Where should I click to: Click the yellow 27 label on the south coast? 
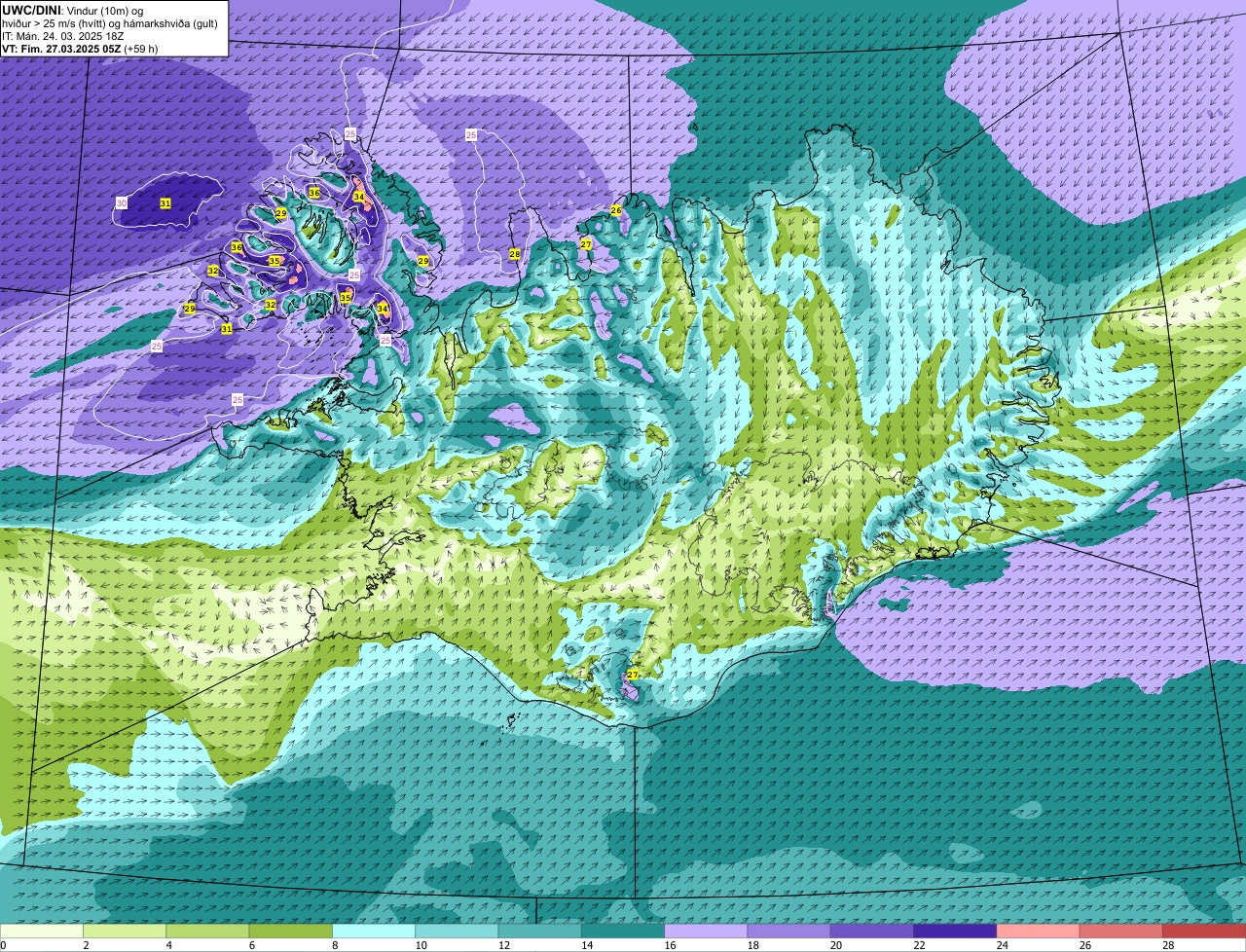pos(633,675)
